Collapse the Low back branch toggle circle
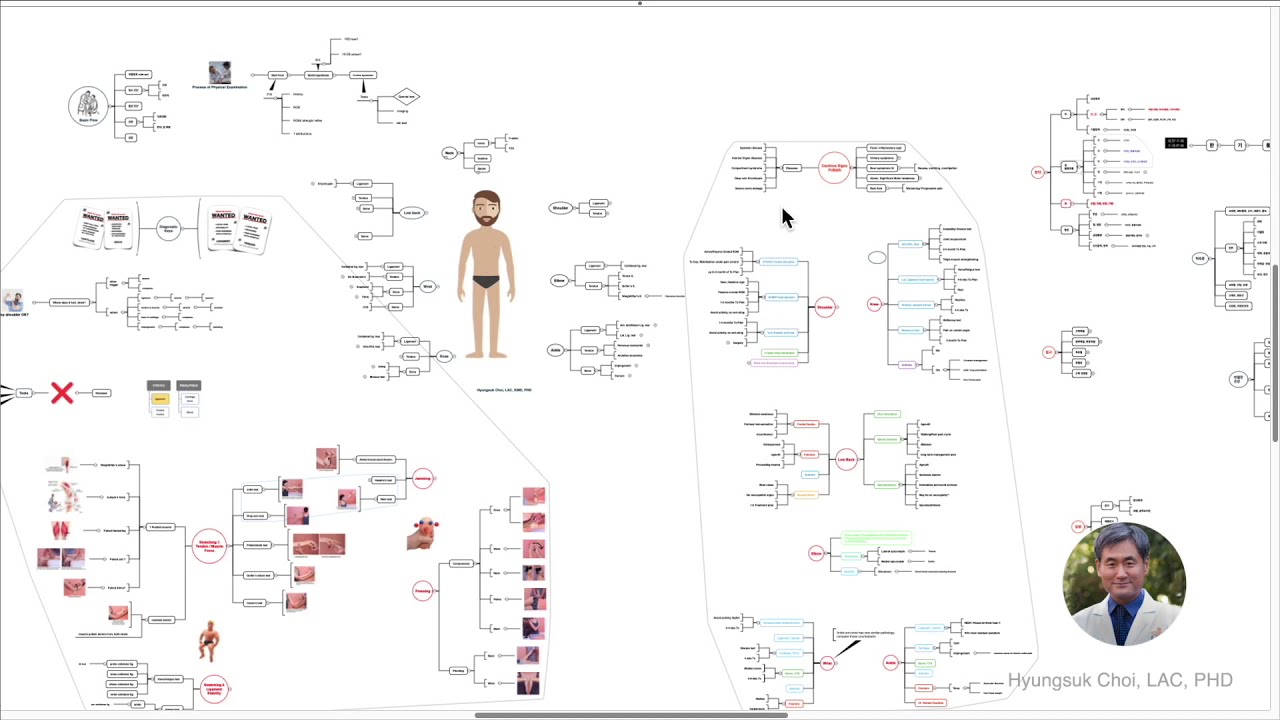 tap(426, 213)
